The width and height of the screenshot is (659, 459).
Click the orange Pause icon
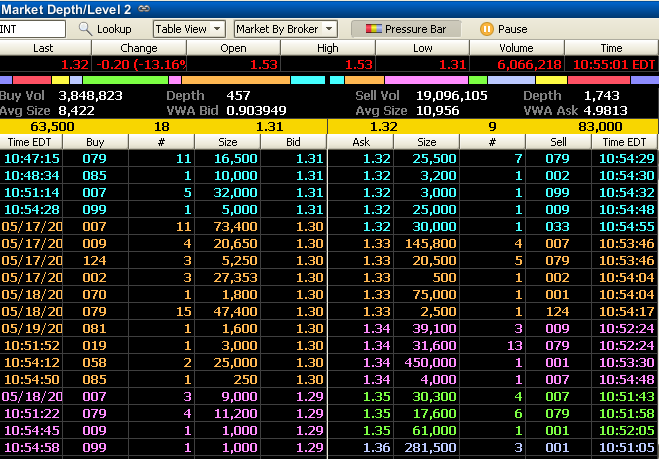point(487,29)
